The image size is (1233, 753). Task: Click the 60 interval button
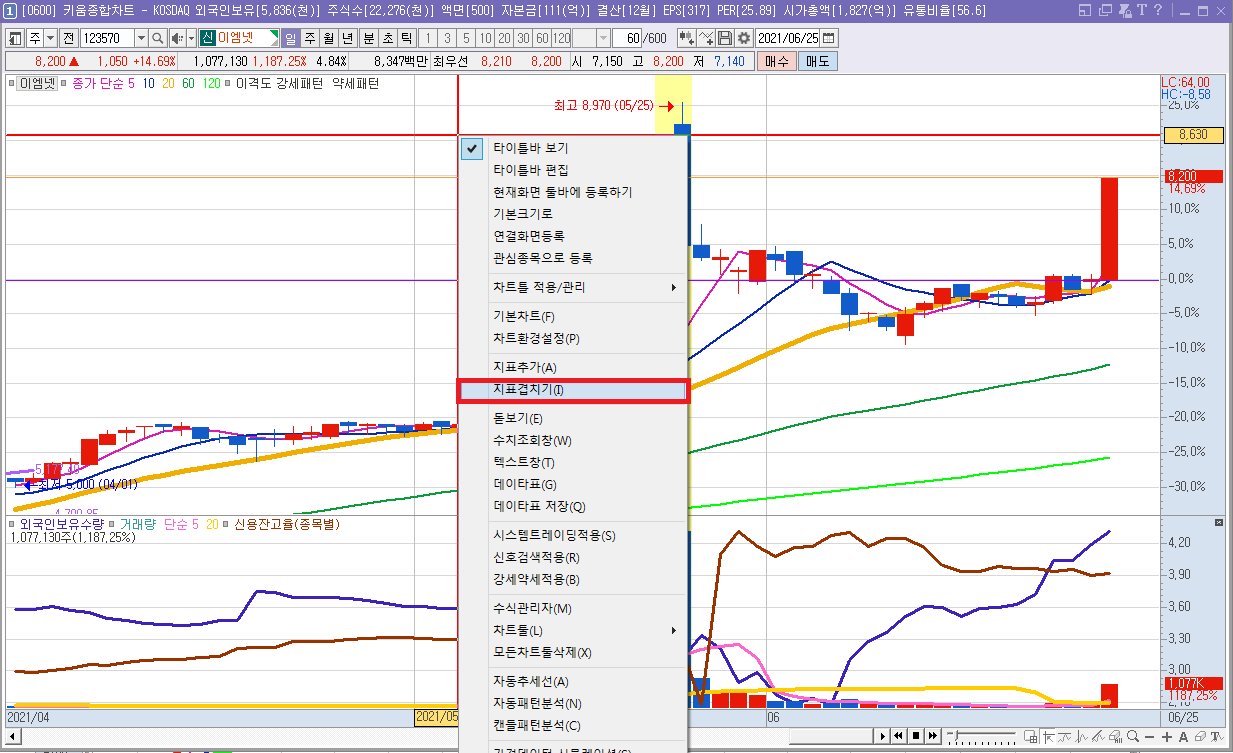[x=542, y=38]
